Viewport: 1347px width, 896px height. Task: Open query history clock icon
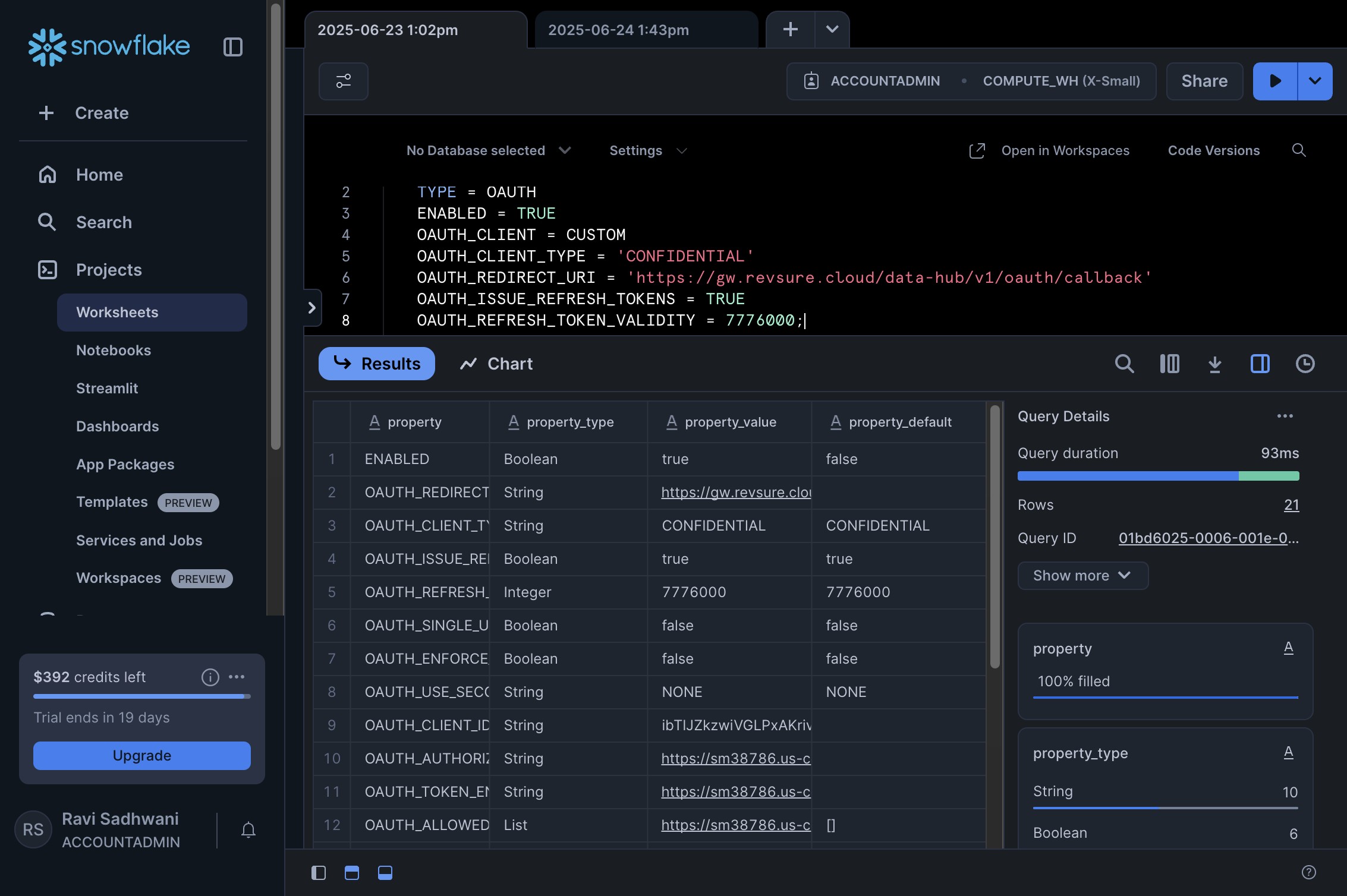[1305, 364]
